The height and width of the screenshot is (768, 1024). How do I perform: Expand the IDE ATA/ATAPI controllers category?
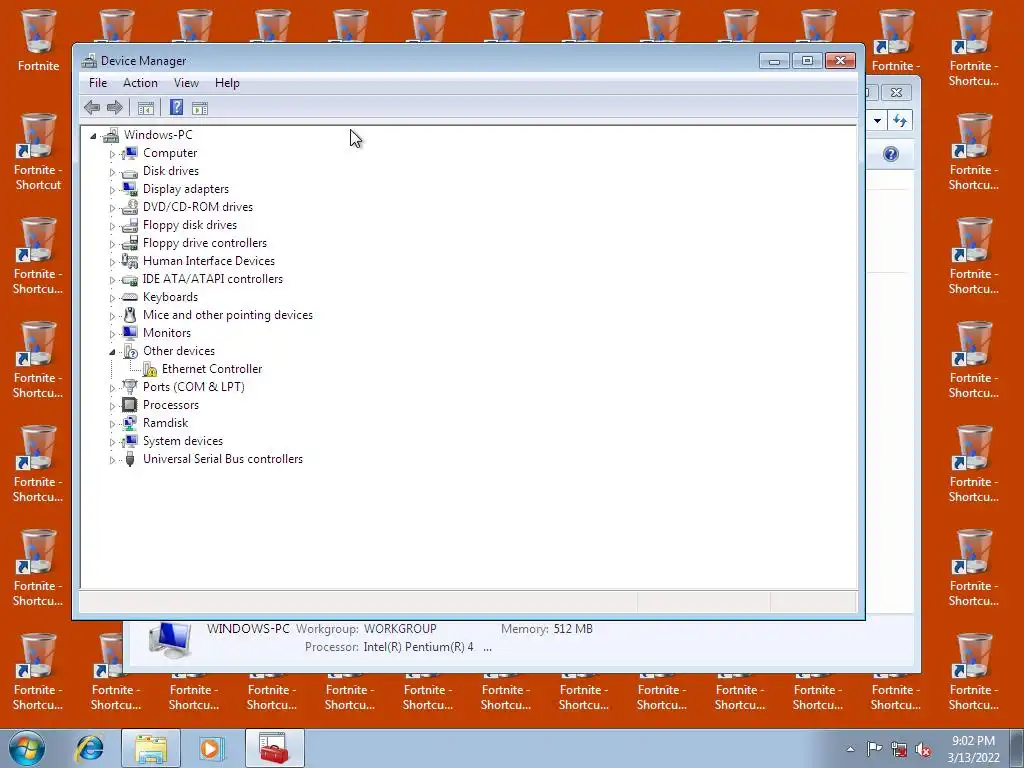click(112, 280)
